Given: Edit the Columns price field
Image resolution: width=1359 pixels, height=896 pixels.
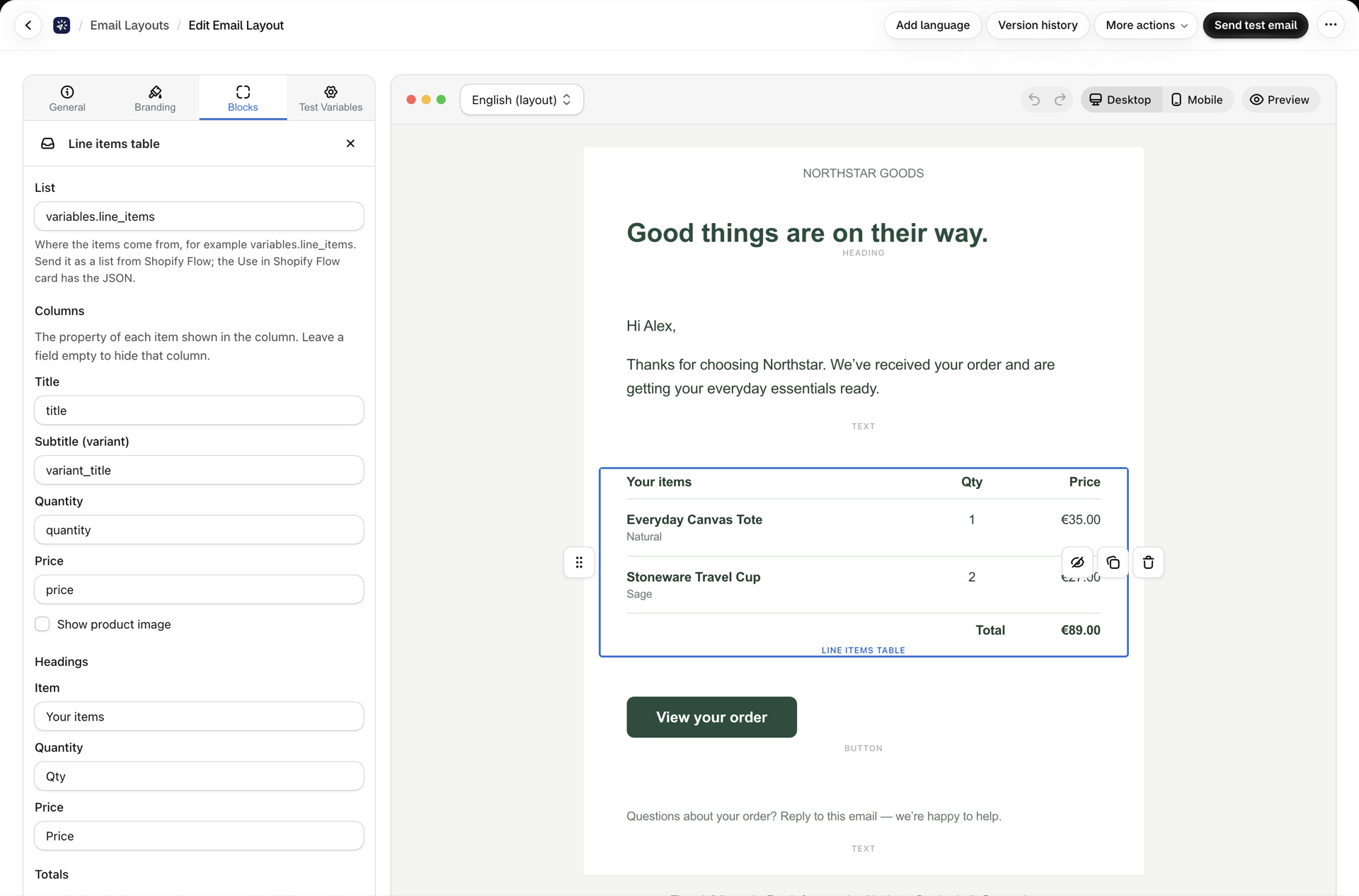Looking at the screenshot, I should coord(199,590).
